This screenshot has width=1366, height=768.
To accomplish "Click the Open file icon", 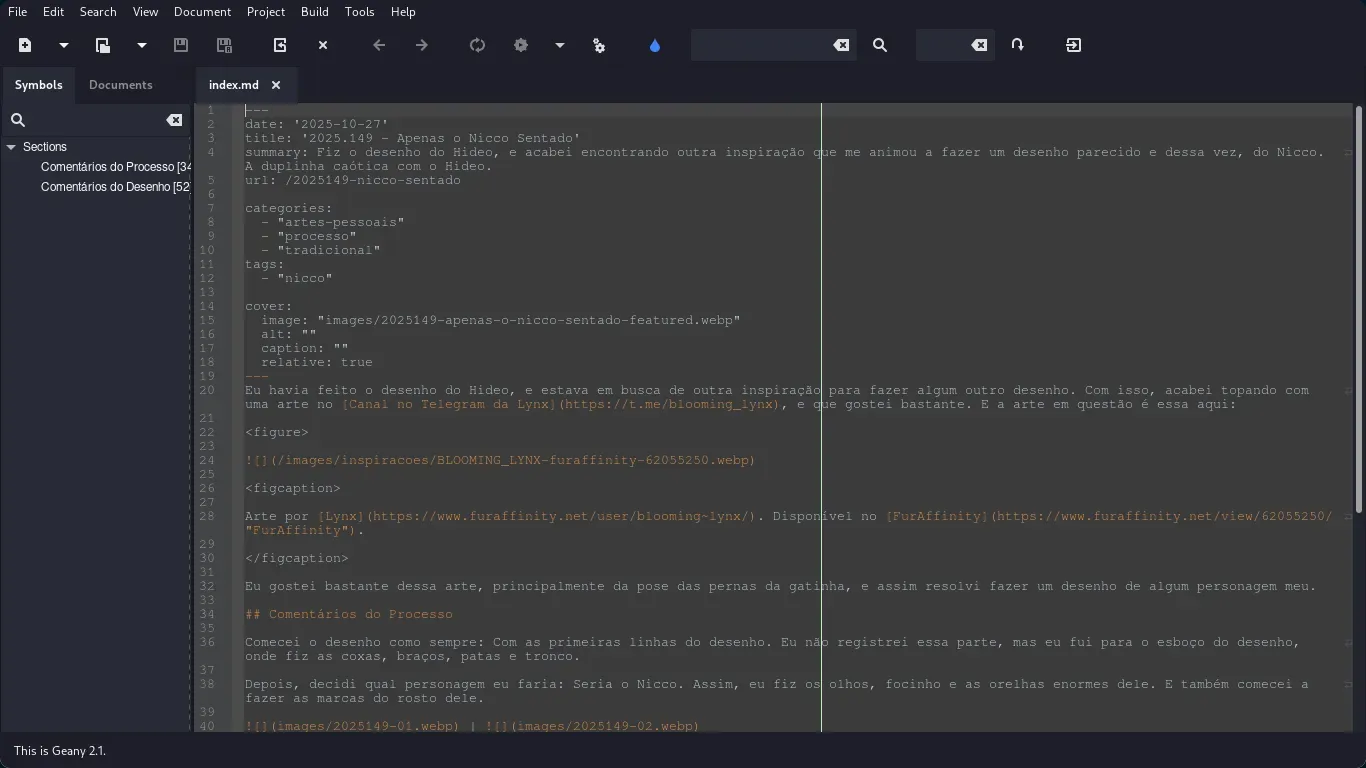I will (x=102, y=45).
